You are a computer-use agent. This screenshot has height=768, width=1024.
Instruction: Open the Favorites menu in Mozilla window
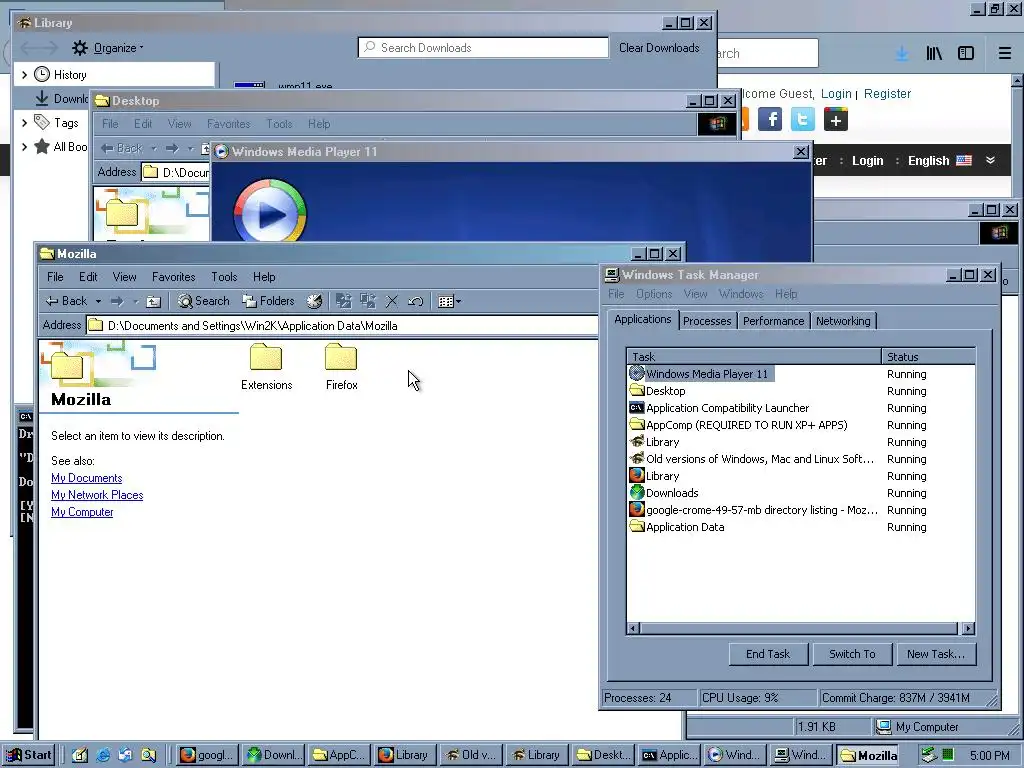pos(174,277)
